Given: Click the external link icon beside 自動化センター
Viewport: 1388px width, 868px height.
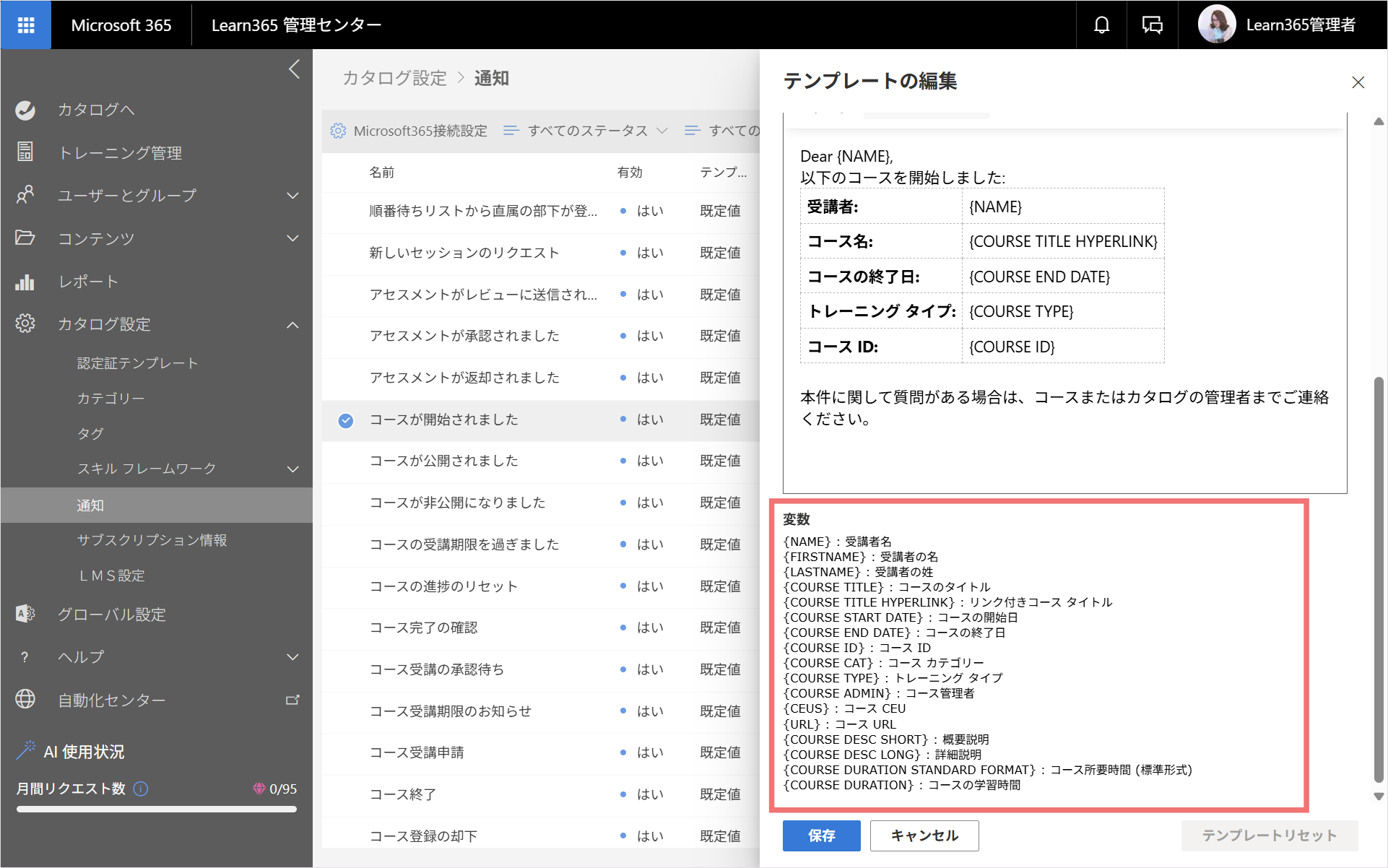Looking at the screenshot, I should coord(292,700).
